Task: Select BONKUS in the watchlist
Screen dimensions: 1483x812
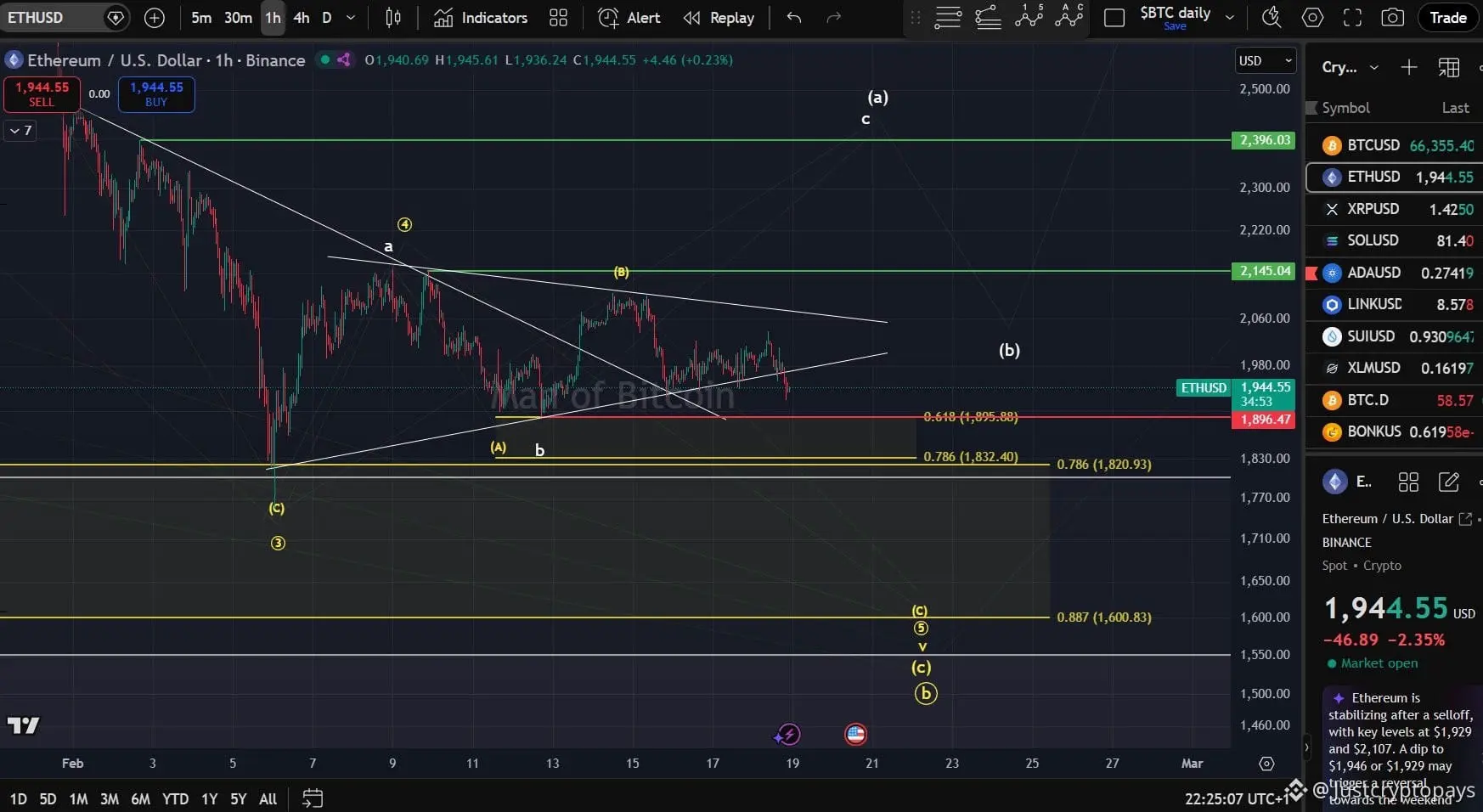Action: (x=1395, y=431)
